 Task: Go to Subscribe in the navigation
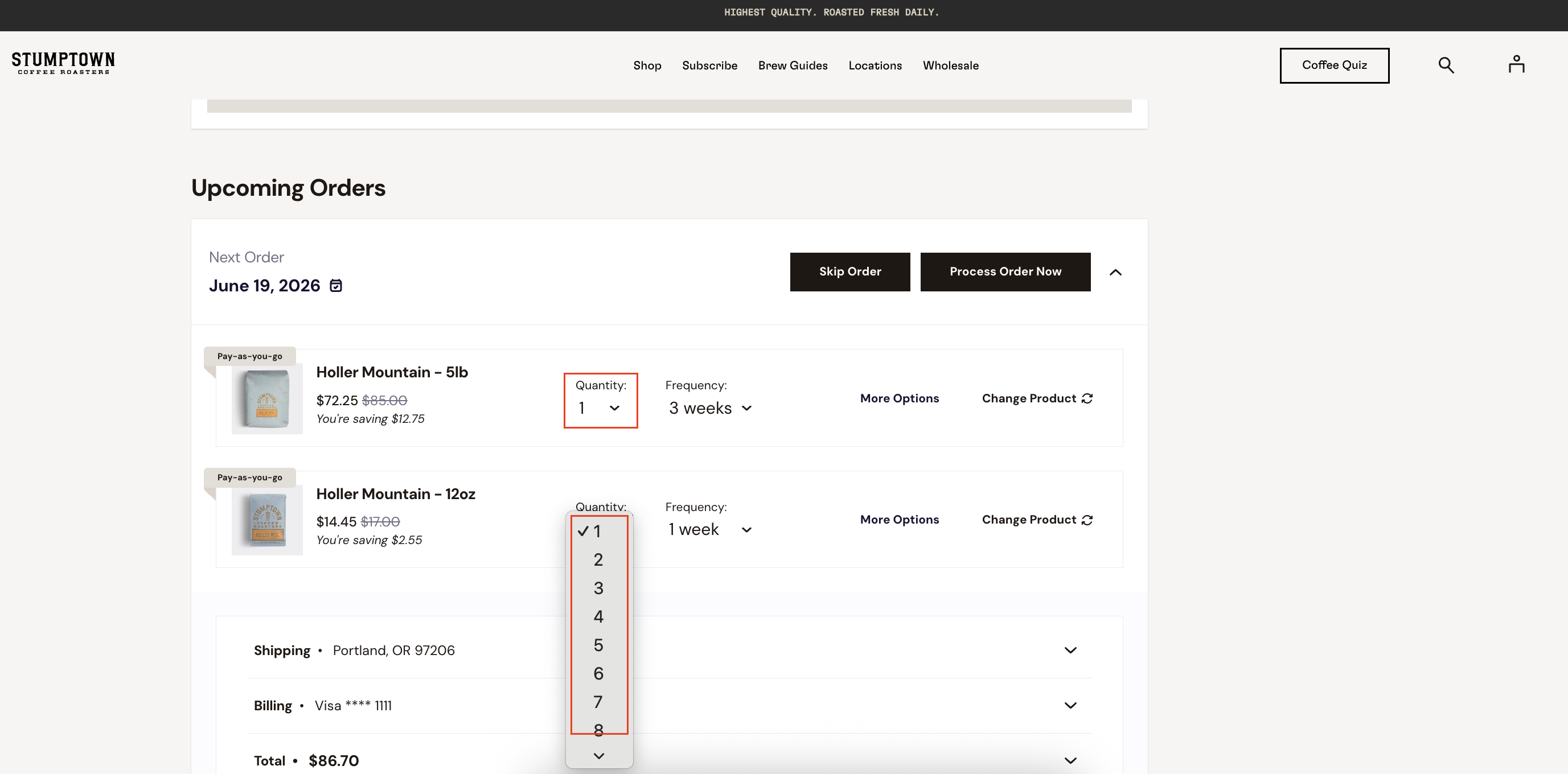pyautogui.click(x=710, y=65)
